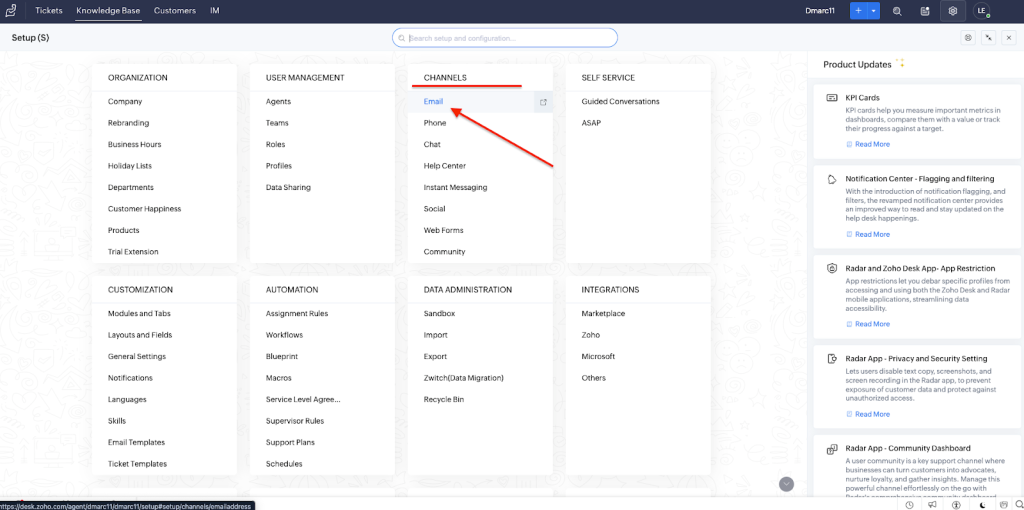Click the round scroll-down chevron button
This screenshot has height=510, width=1024.
(786, 484)
